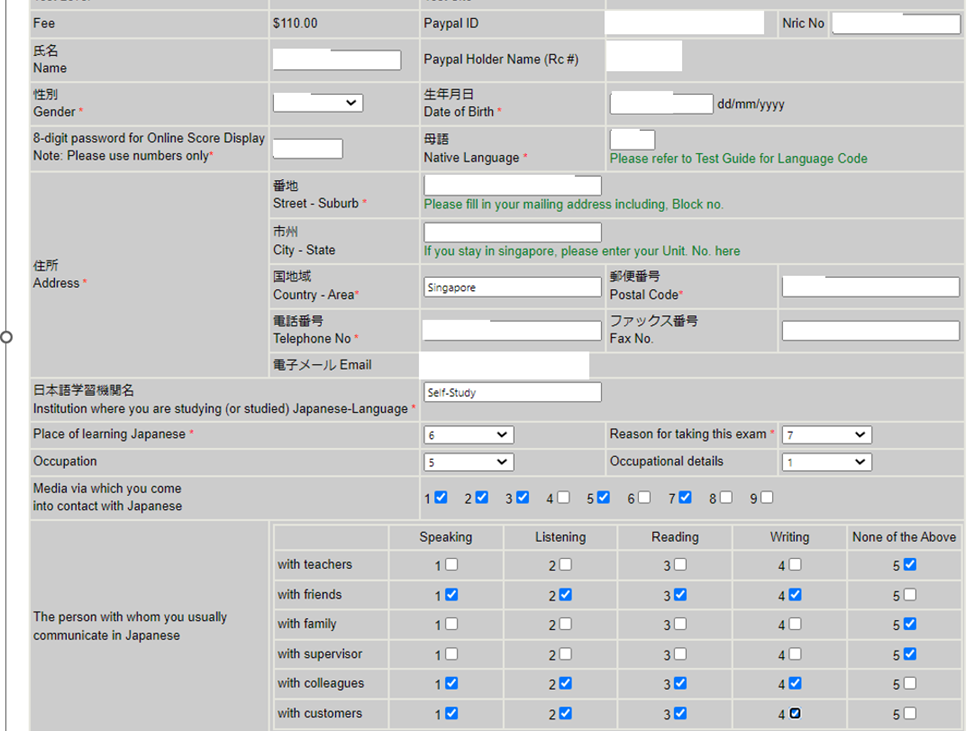974x731 pixels.
Task: Tick Speaking checkbox for with teachers
Action: coord(452,565)
